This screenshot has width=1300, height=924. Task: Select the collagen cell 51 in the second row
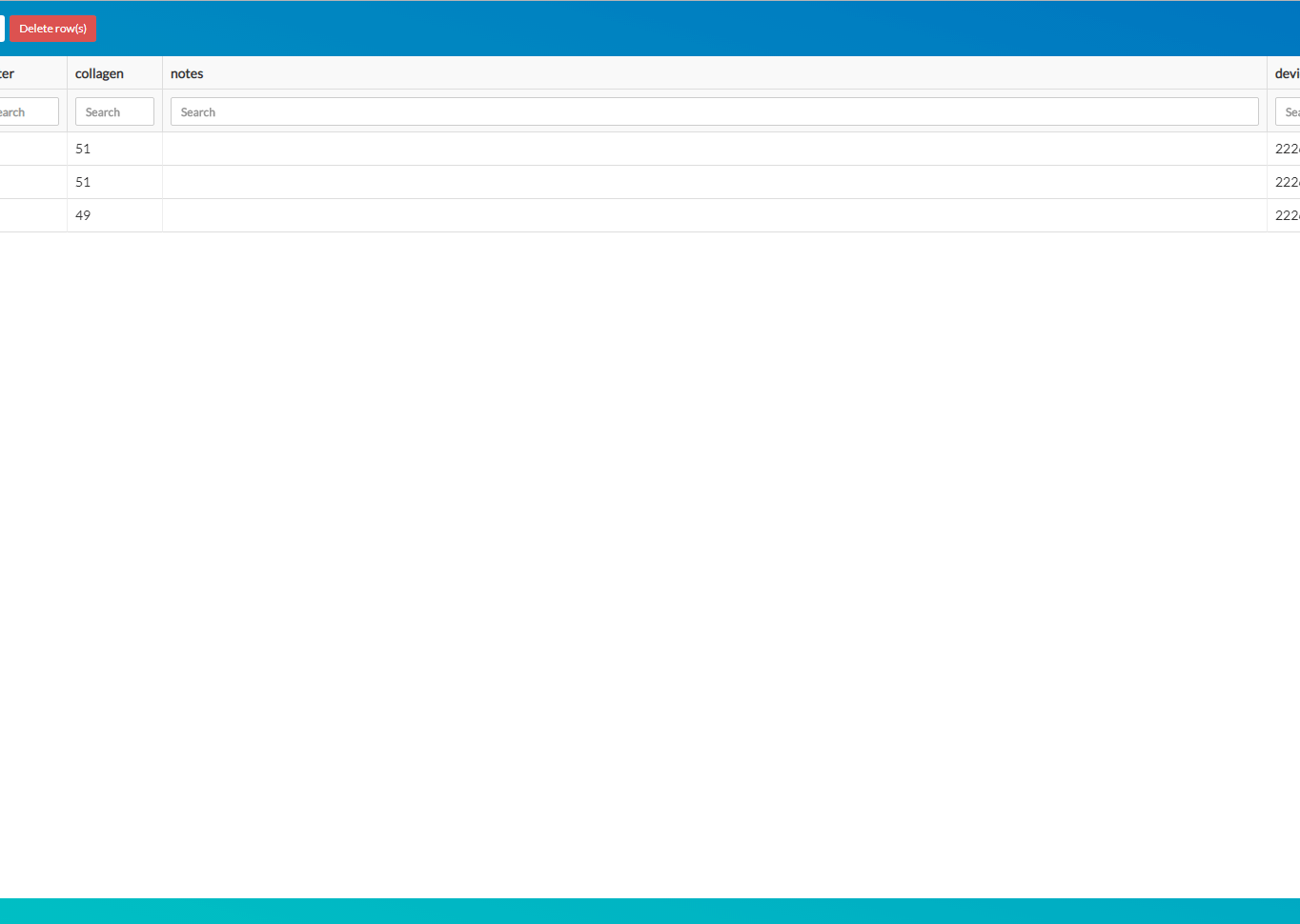pyautogui.click(x=83, y=182)
